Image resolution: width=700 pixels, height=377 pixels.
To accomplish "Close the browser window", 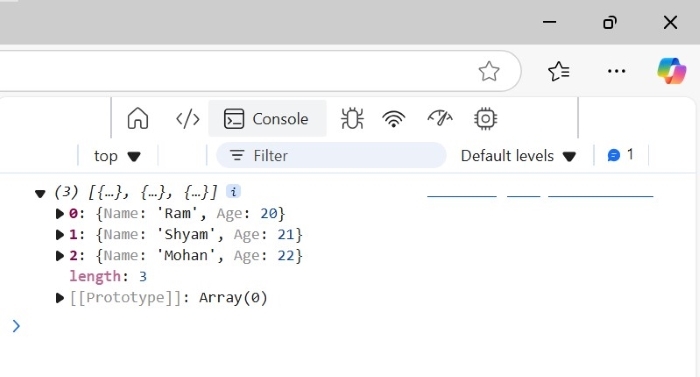I will (670, 22).
